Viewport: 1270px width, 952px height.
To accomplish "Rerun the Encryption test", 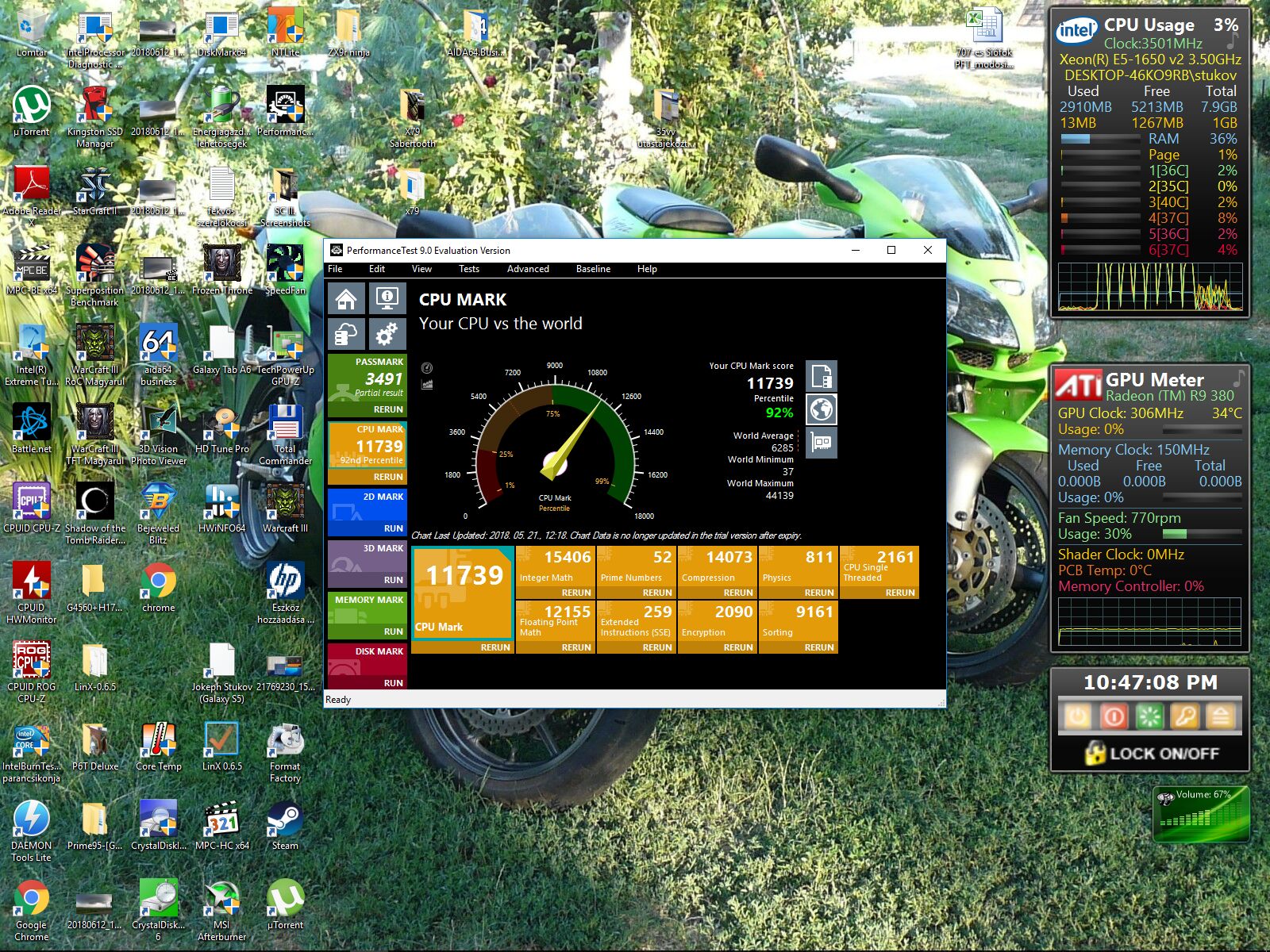I will [738, 647].
